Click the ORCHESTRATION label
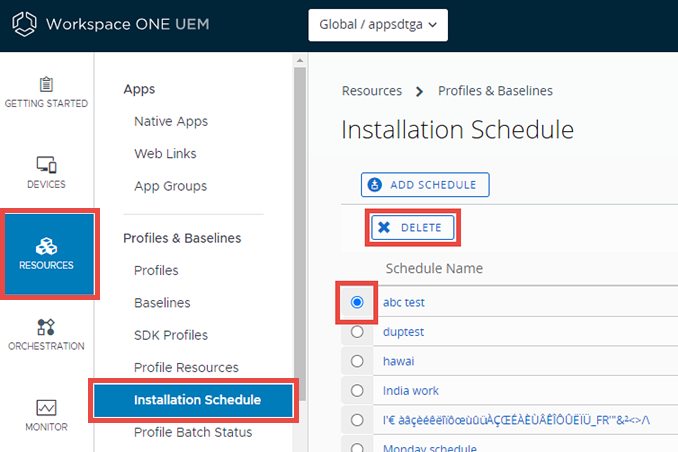Screen dimensions: 678x452 (x=46, y=346)
